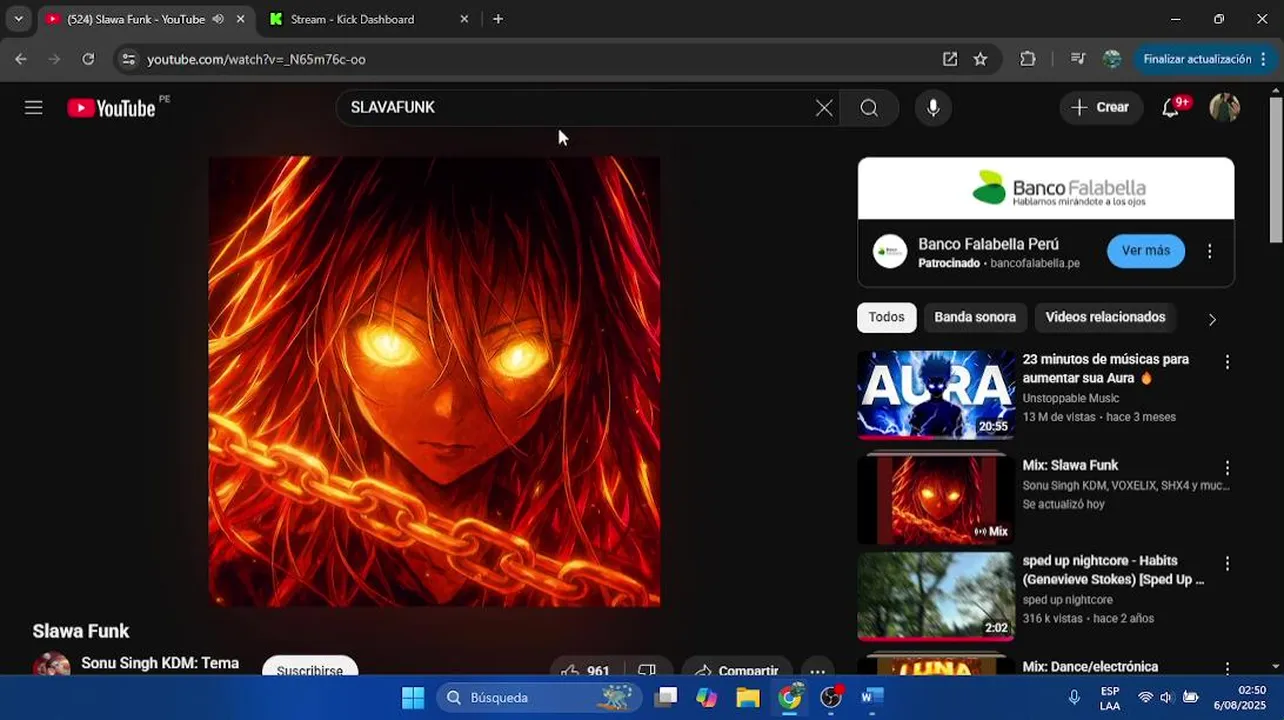Click the address bar URL
This screenshot has height=720, width=1284.
pyautogui.click(x=256, y=59)
